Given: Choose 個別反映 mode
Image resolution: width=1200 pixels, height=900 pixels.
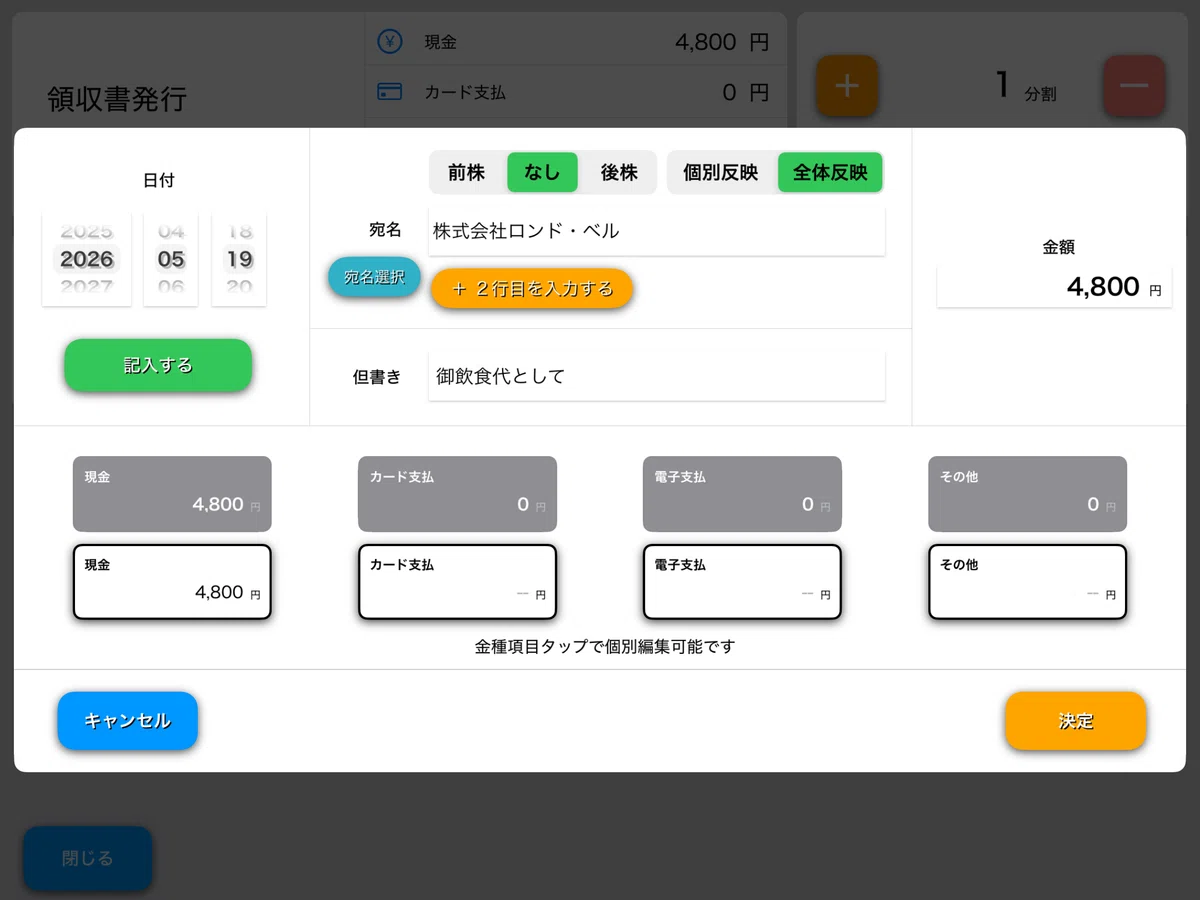Looking at the screenshot, I should click(721, 172).
